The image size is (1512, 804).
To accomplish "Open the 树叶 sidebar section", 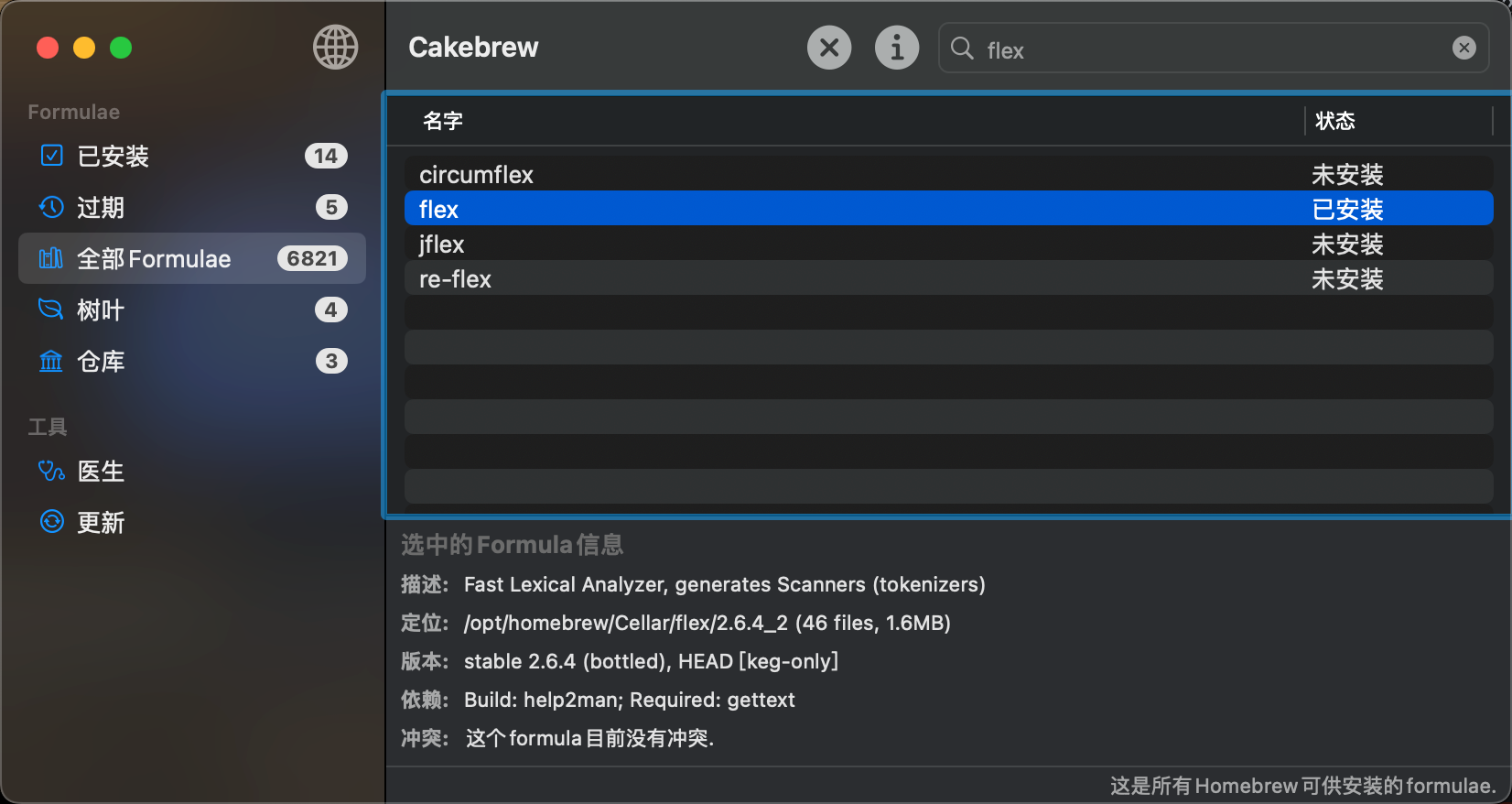I will click(x=192, y=310).
